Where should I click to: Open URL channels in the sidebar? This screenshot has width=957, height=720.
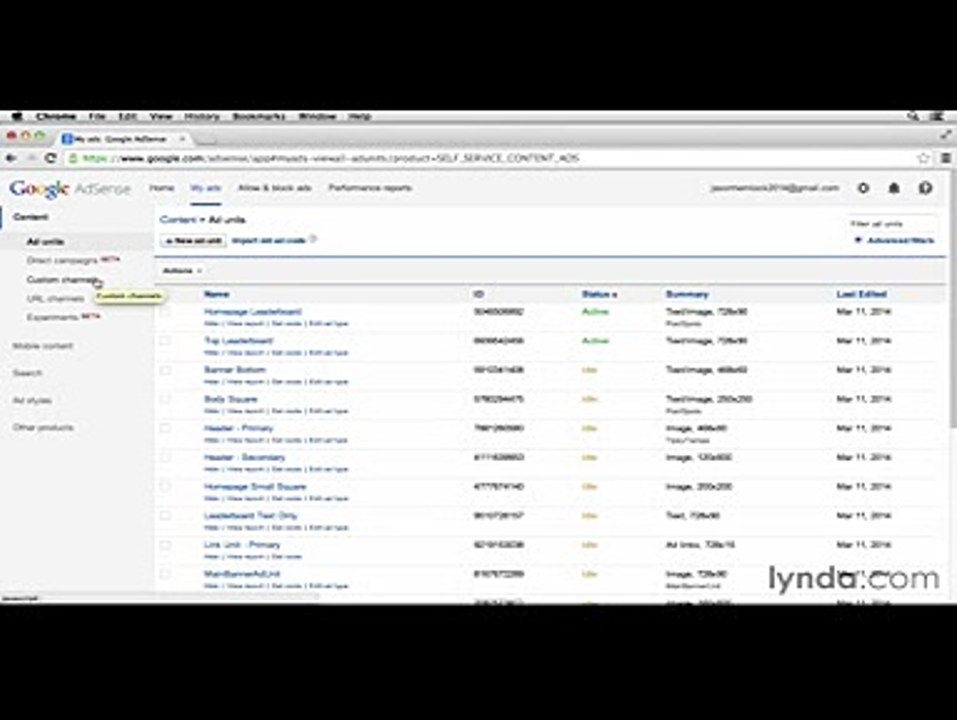tap(56, 299)
